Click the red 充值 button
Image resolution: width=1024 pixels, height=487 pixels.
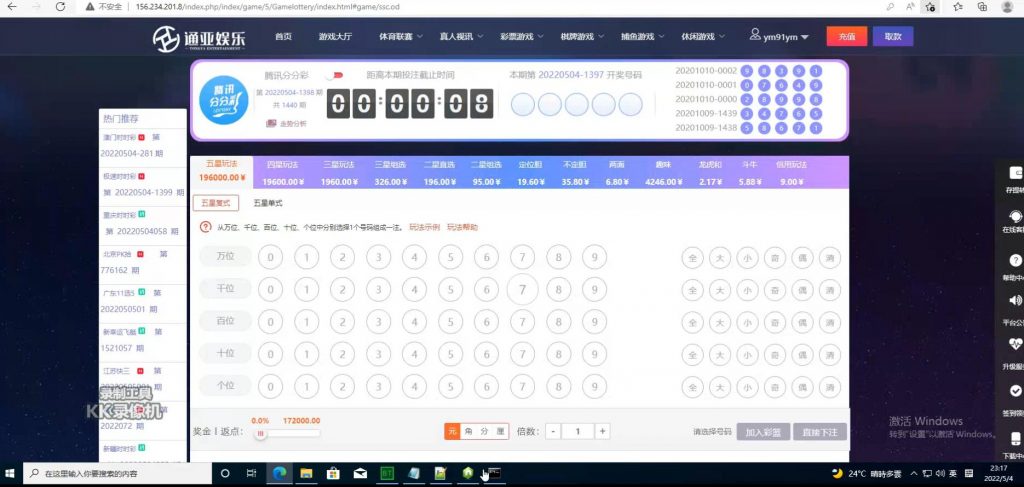[846, 37]
